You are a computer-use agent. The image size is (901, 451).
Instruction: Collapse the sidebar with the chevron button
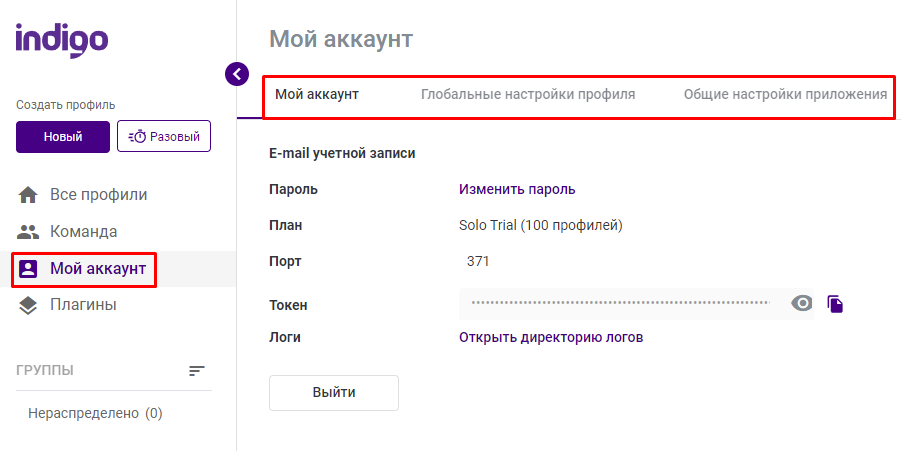point(237,74)
